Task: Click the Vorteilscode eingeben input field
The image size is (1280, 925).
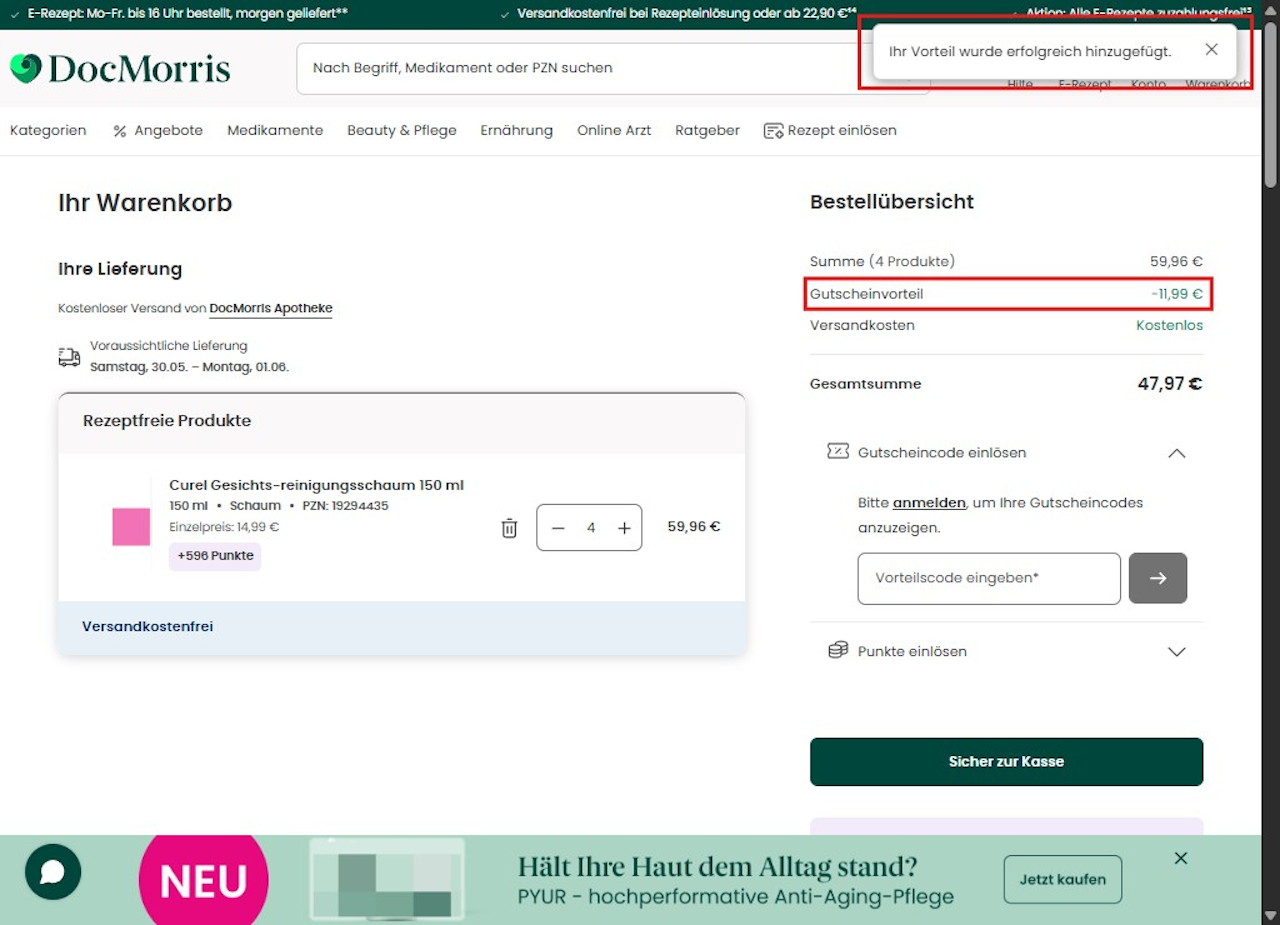Action: point(989,578)
